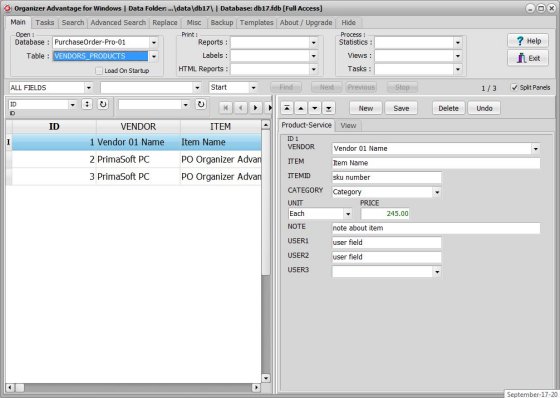
Task: Go to first record in grid navigator
Action: coord(226,108)
